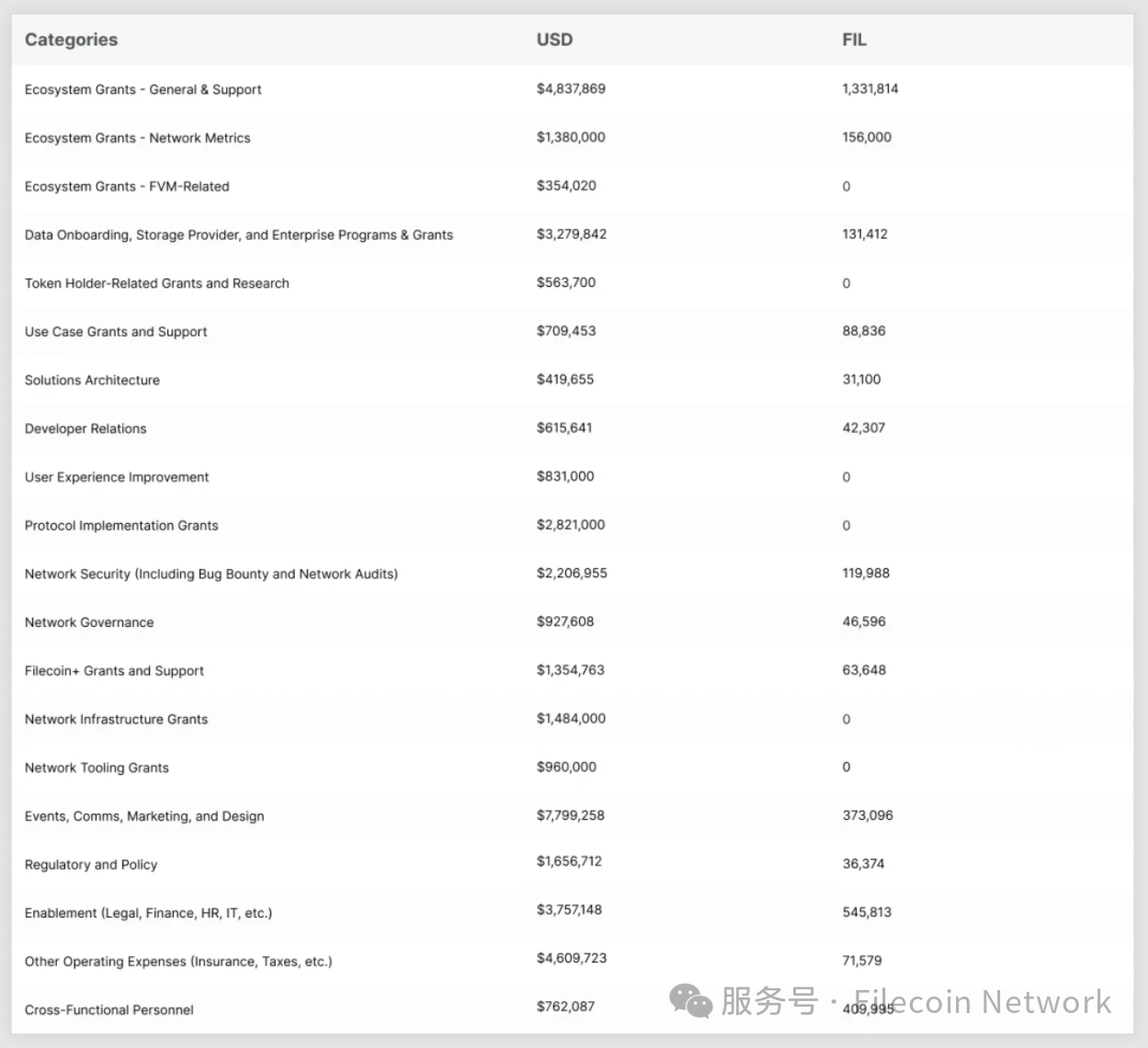
Task: Select 'Enablement (Legal, Finance, HR, IT, etc.)' label
Action: 148,913
